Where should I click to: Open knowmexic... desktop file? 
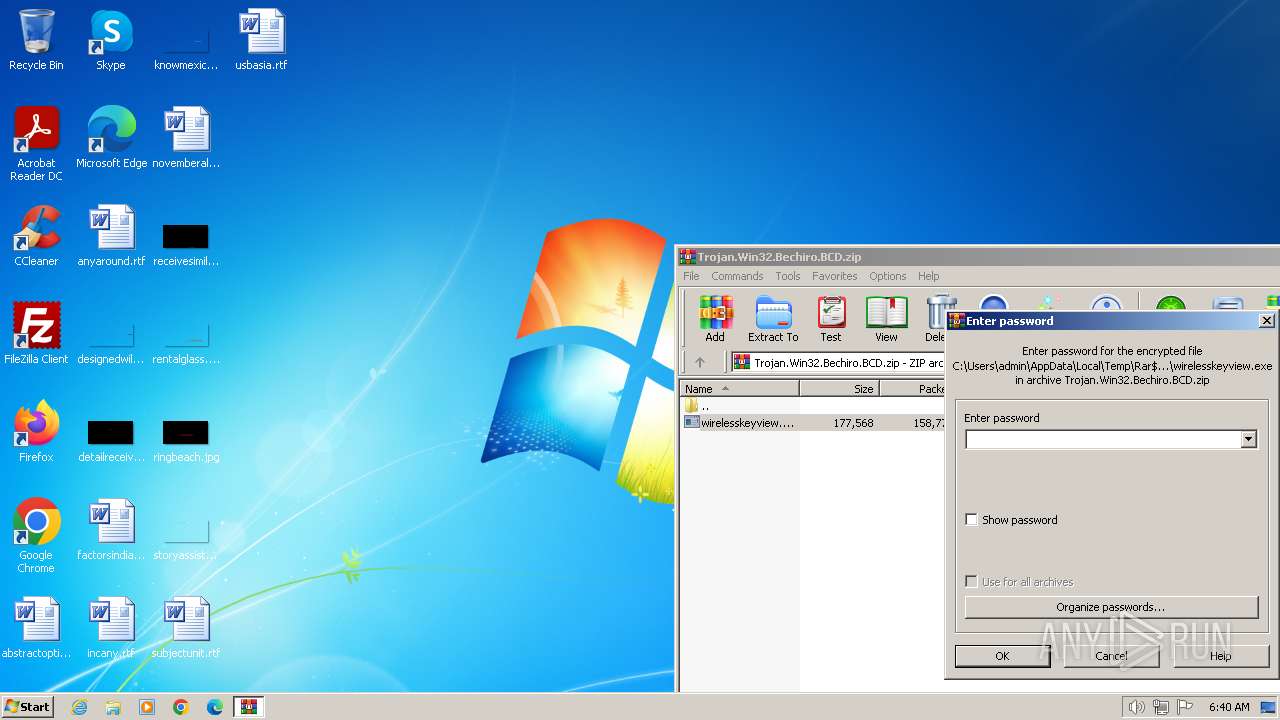coord(186,46)
